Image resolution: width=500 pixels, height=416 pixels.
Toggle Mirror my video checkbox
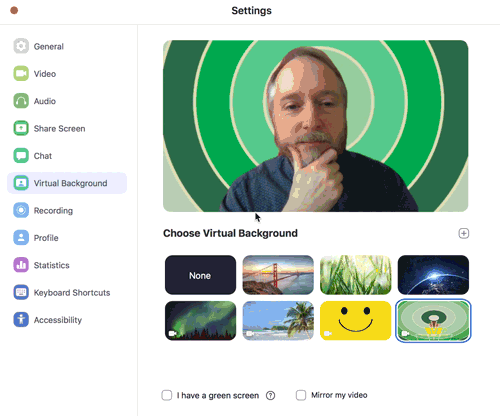click(301, 395)
